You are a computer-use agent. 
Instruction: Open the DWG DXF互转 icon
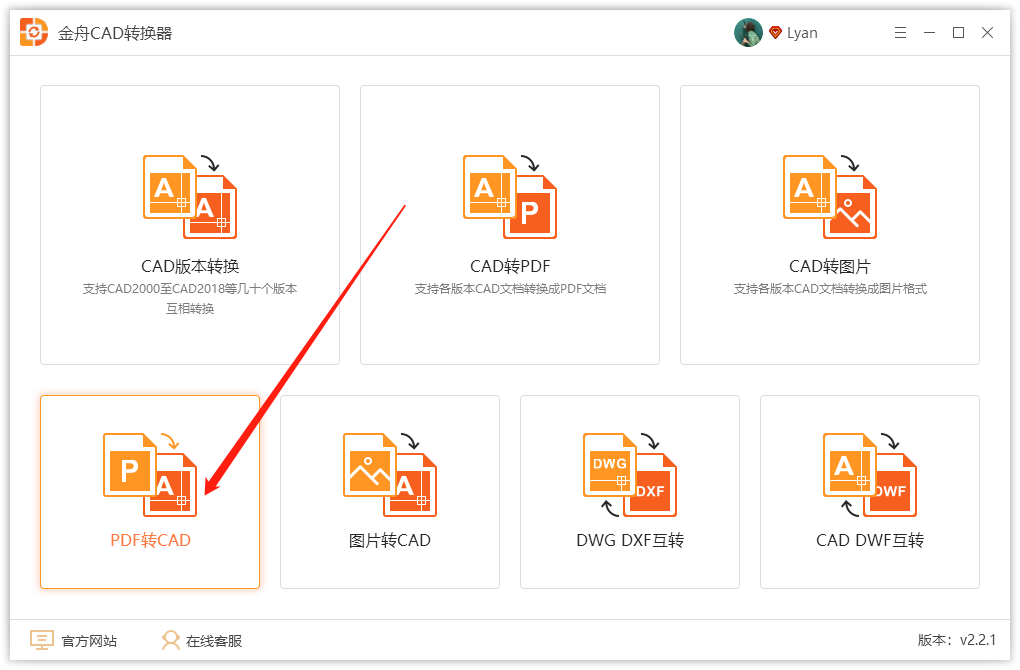click(x=630, y=475)
